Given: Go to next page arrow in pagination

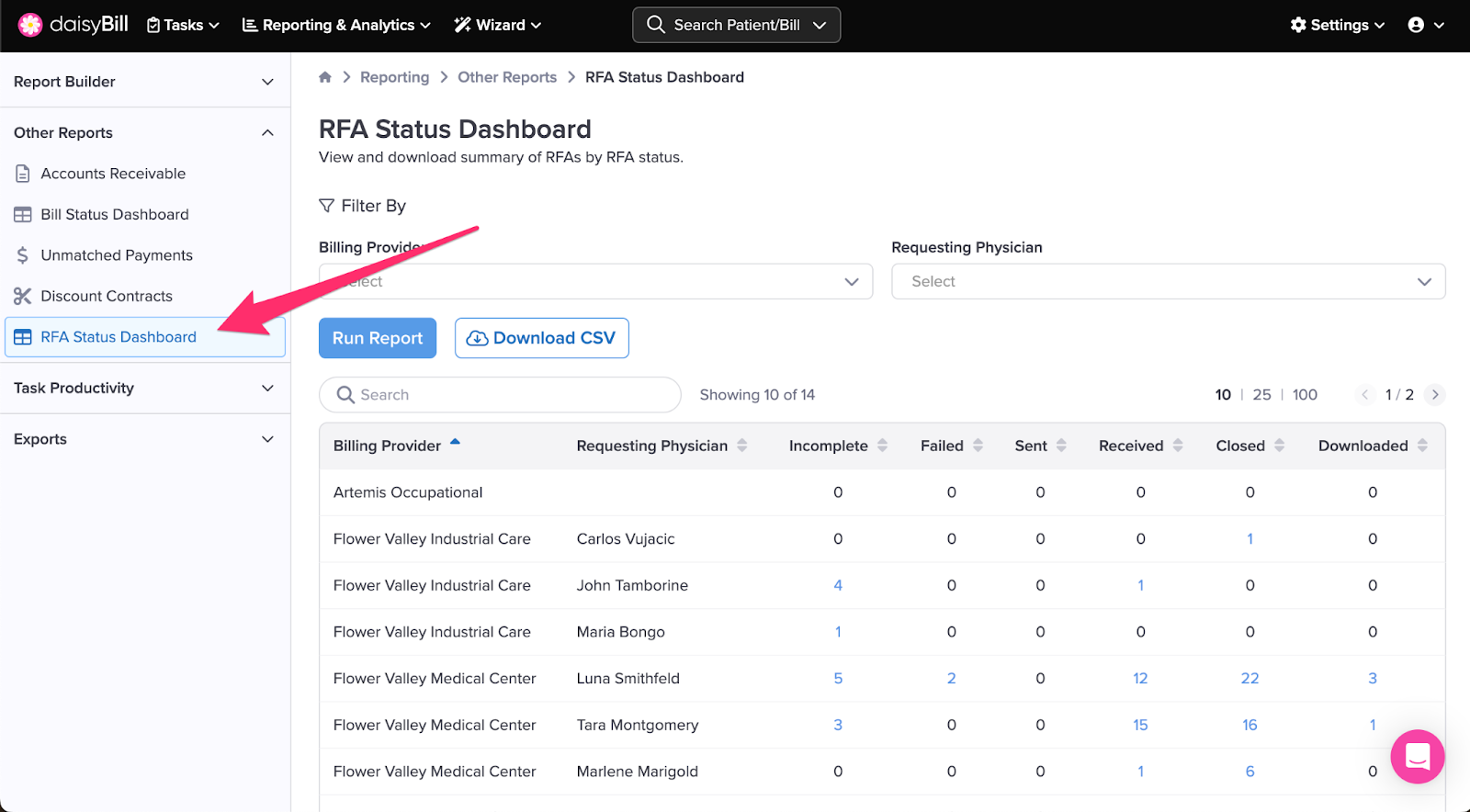Looking at the screenshot, I should pos(1434,395).
